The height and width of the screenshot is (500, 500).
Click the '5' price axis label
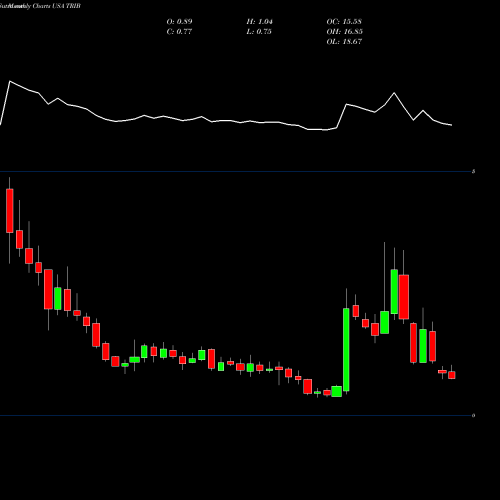point(473,172)
